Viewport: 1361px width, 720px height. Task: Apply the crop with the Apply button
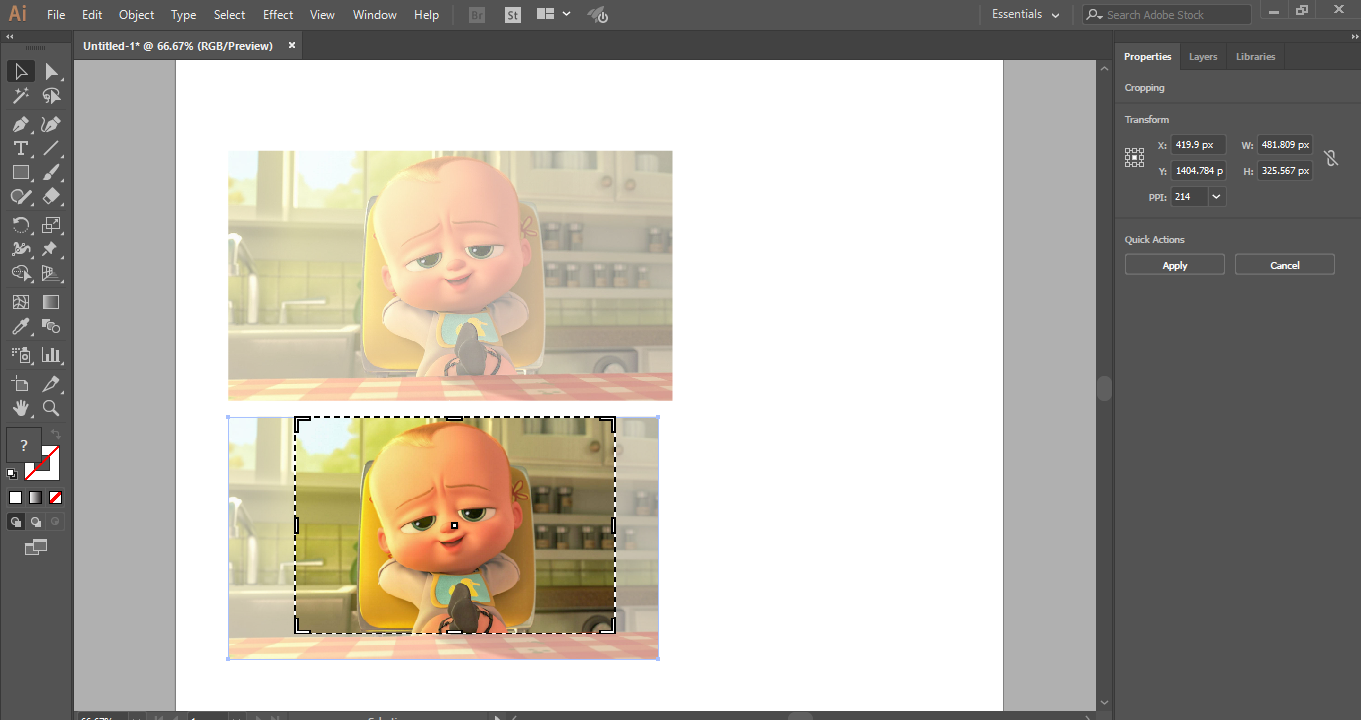point(1175,265)
